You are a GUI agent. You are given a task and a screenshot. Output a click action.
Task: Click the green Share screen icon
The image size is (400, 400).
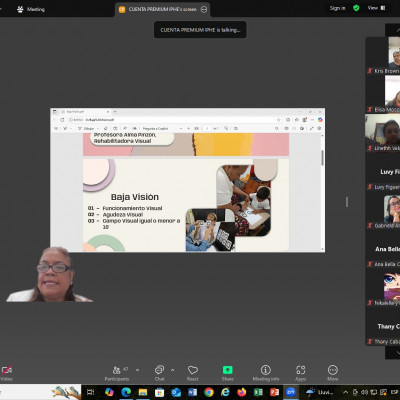(228, 370)
